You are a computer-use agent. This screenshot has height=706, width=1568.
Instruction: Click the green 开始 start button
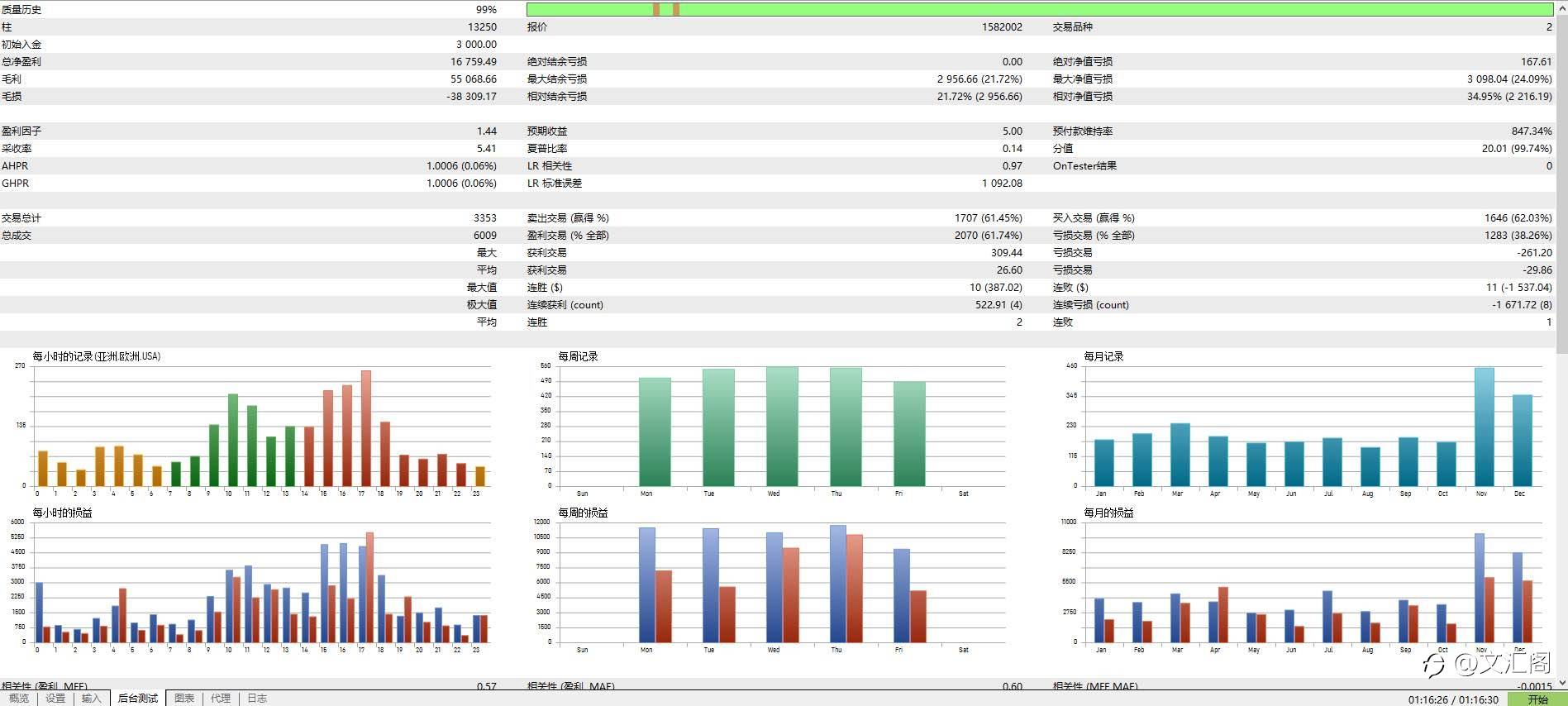1537,699
